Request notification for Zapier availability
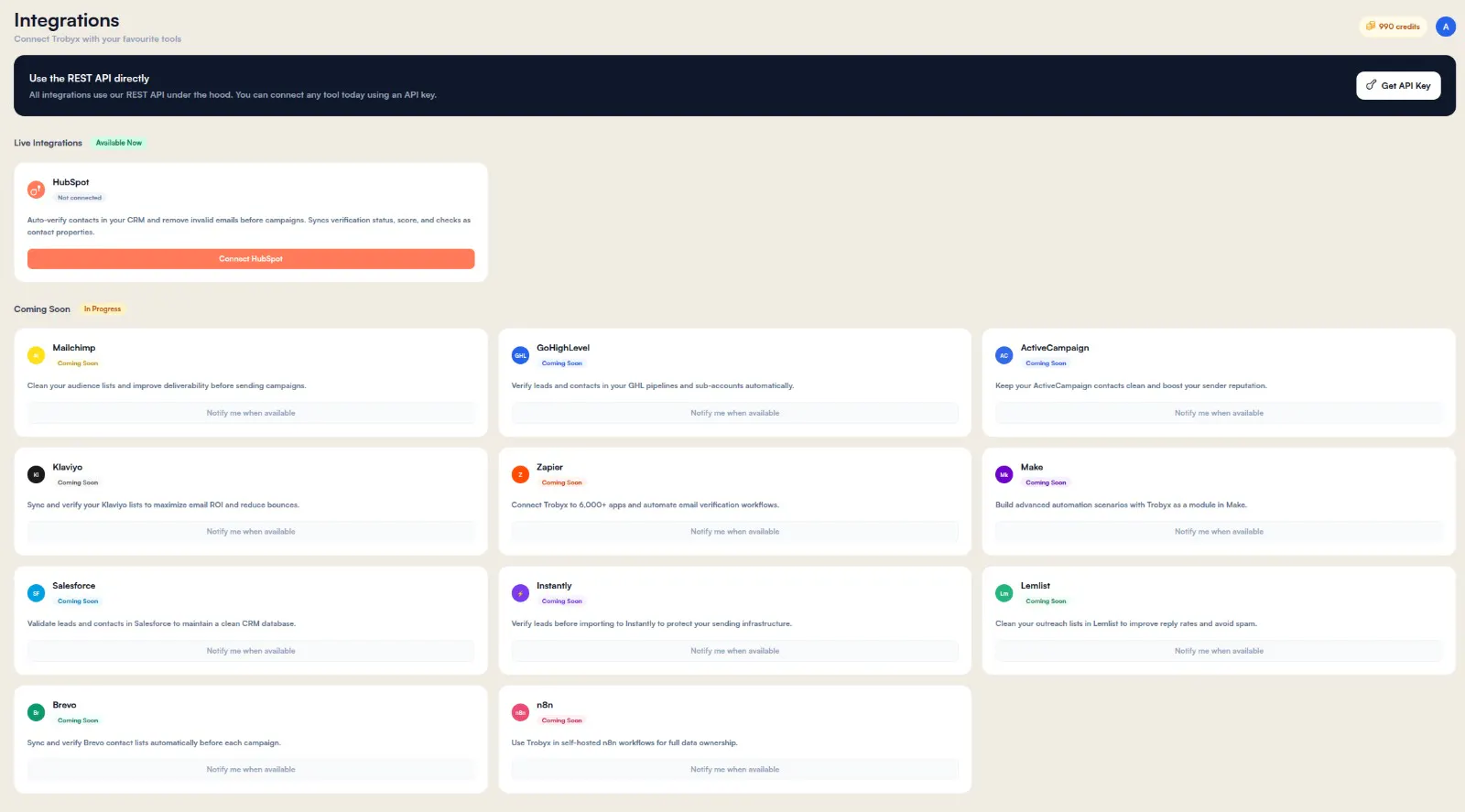1465x812 pixels. 735,532
